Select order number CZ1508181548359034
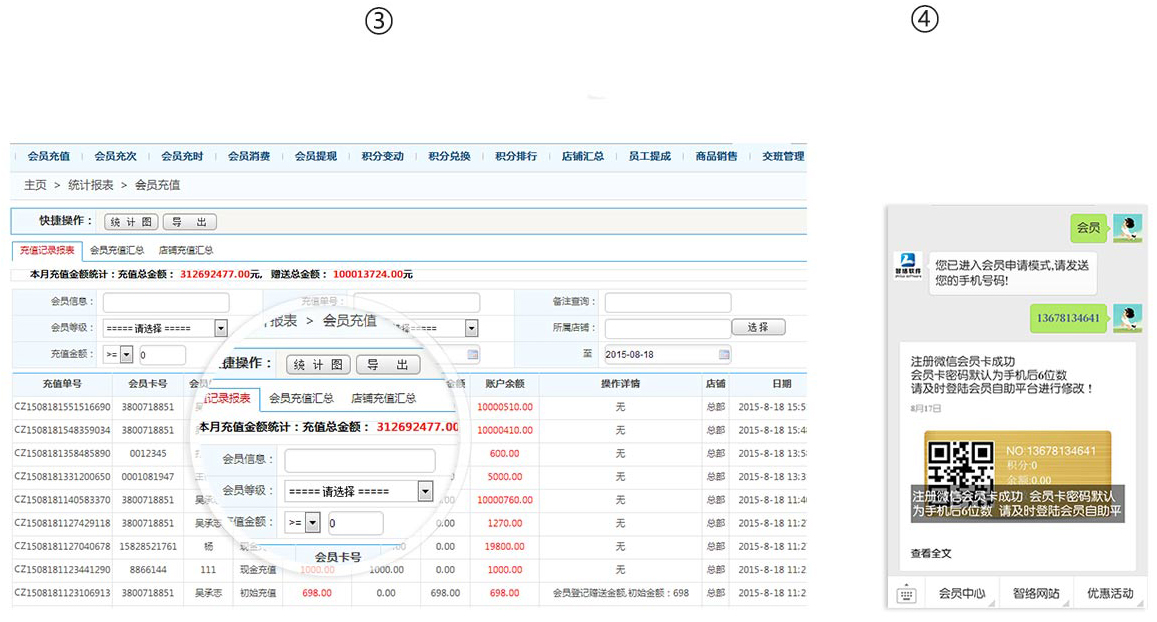The width and height of the screenshot is (1157, 622). [62, 430]
